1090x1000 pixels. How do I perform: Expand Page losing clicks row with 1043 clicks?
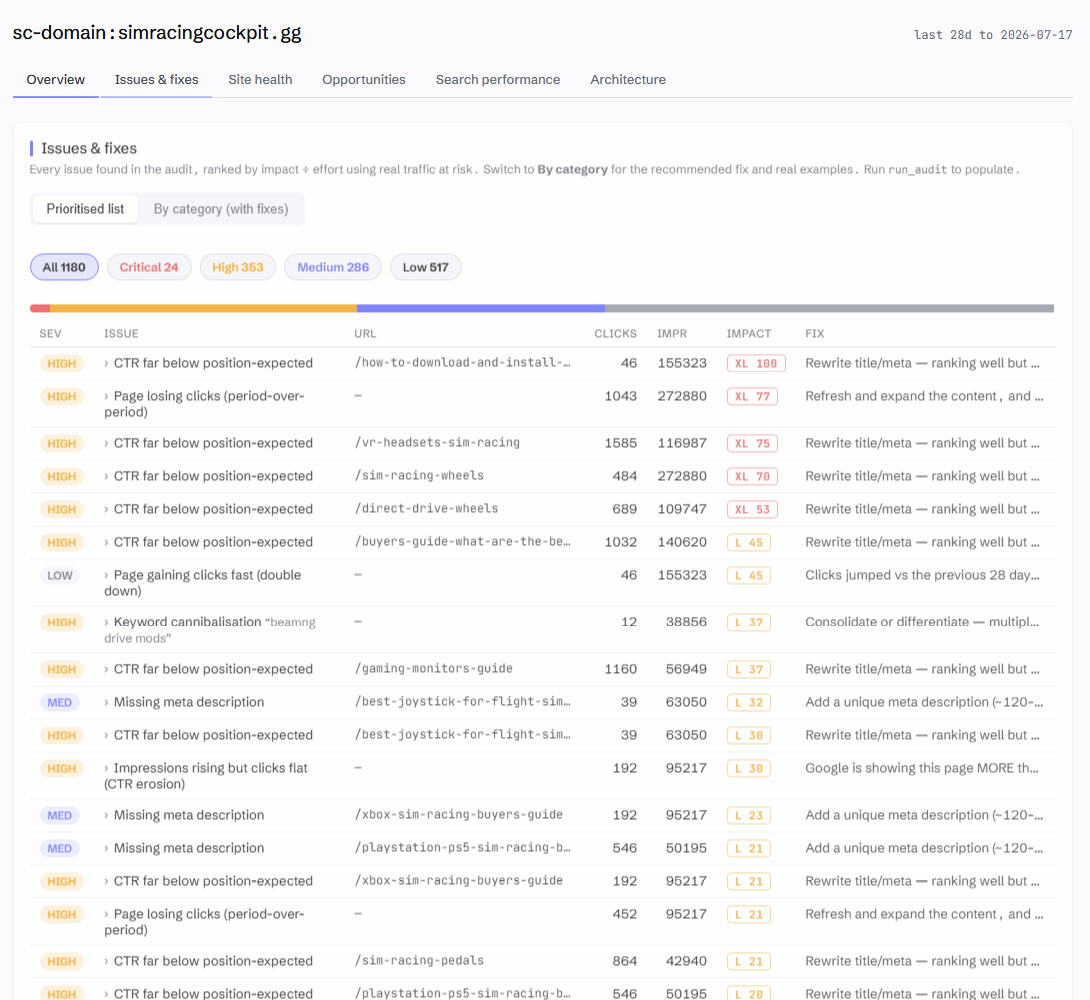point(204,404)
